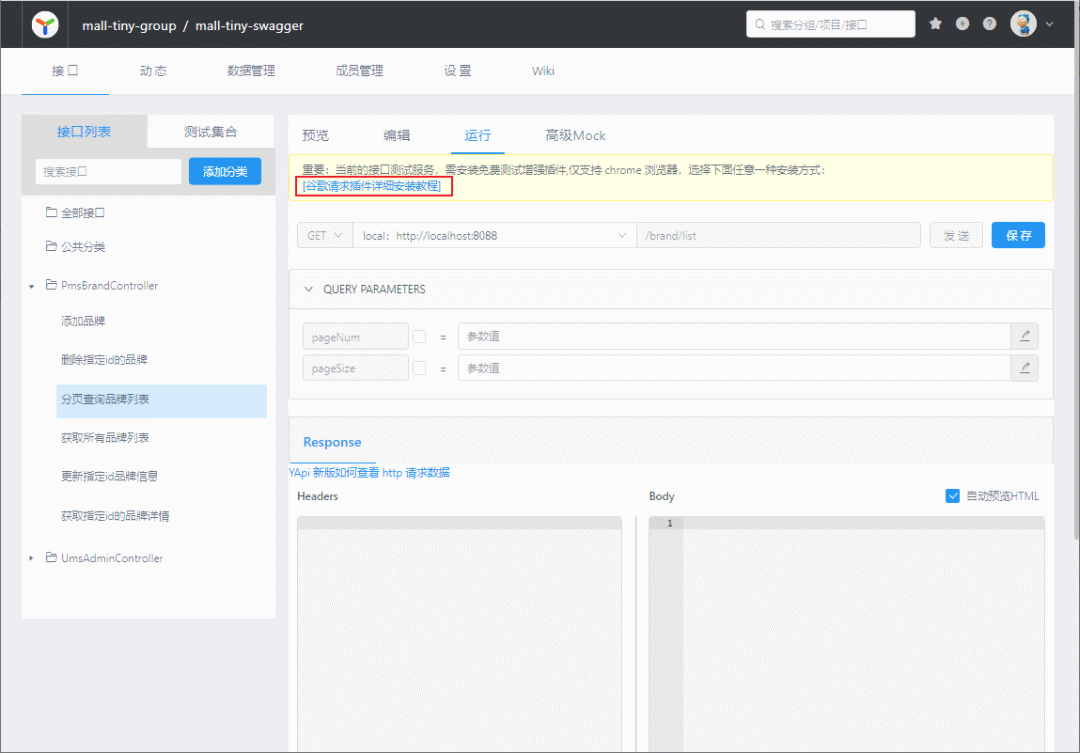Select the 接口列表 sidebar tab
The height and width of the screenshot is (753, 1080).
click(x=84, y=132)
